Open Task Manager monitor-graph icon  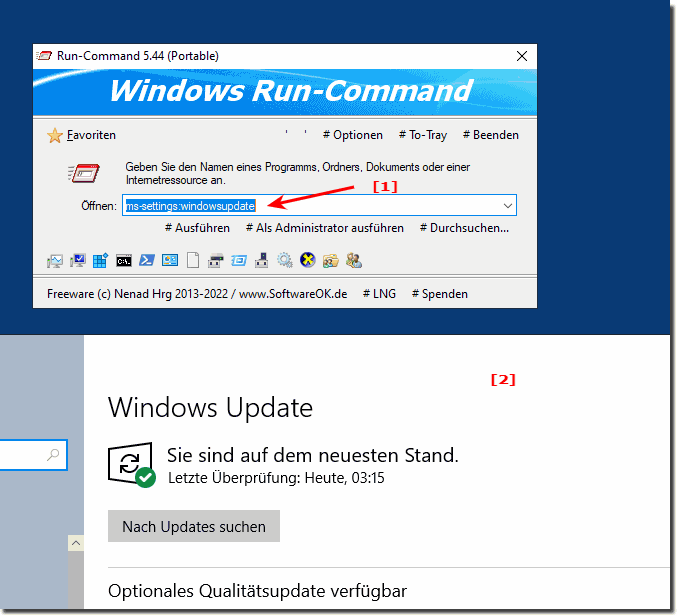55,261
